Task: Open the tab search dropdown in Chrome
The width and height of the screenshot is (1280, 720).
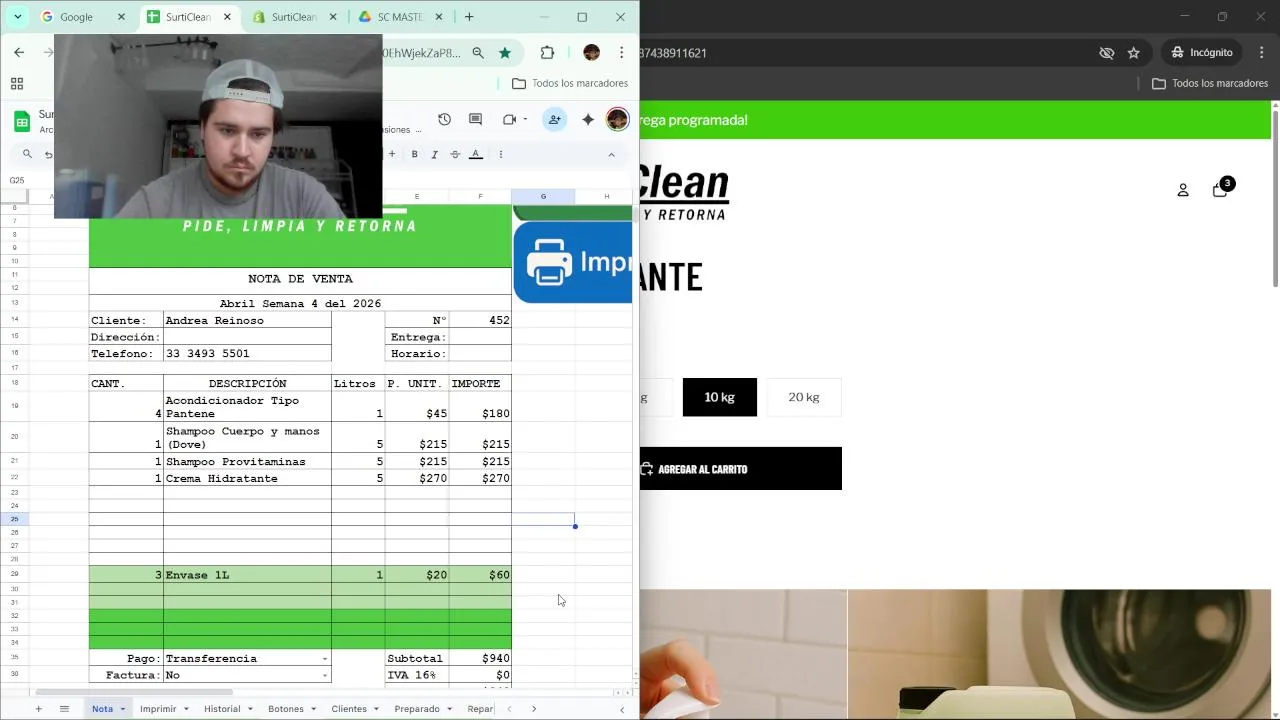Action: tap(17, 17)
